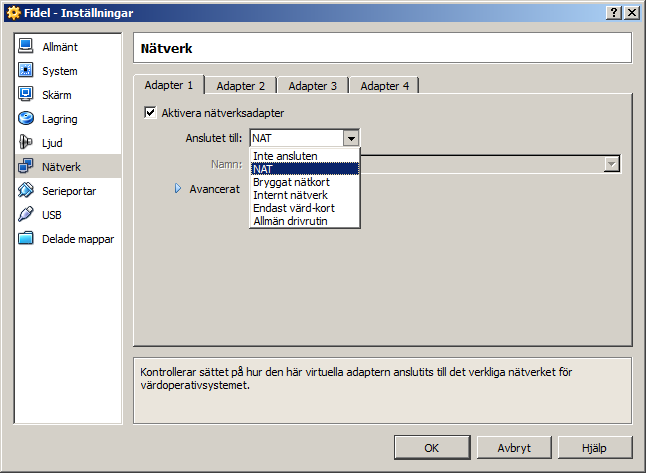The height and width of the screenshot is (473, 646).
Task: Collapse the Anslutet till dropdown arrow
Action: point(350,138)
